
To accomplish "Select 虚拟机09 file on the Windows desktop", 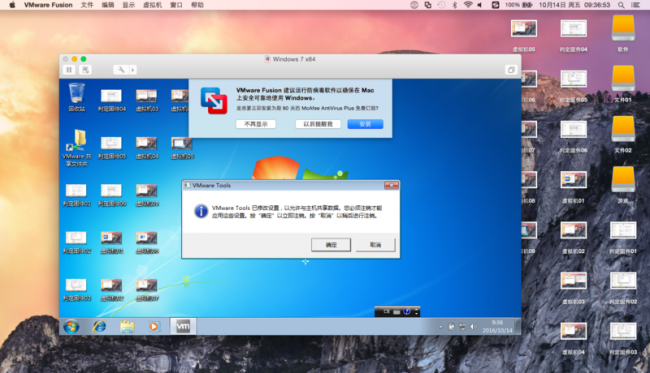I will [x=182, y=148].
